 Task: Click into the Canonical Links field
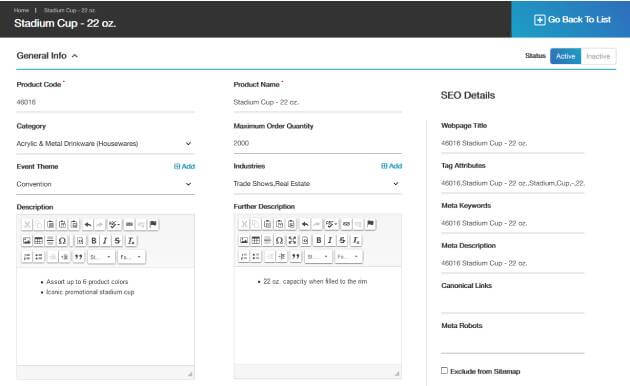pyautogui.click(x=512, y=304)
